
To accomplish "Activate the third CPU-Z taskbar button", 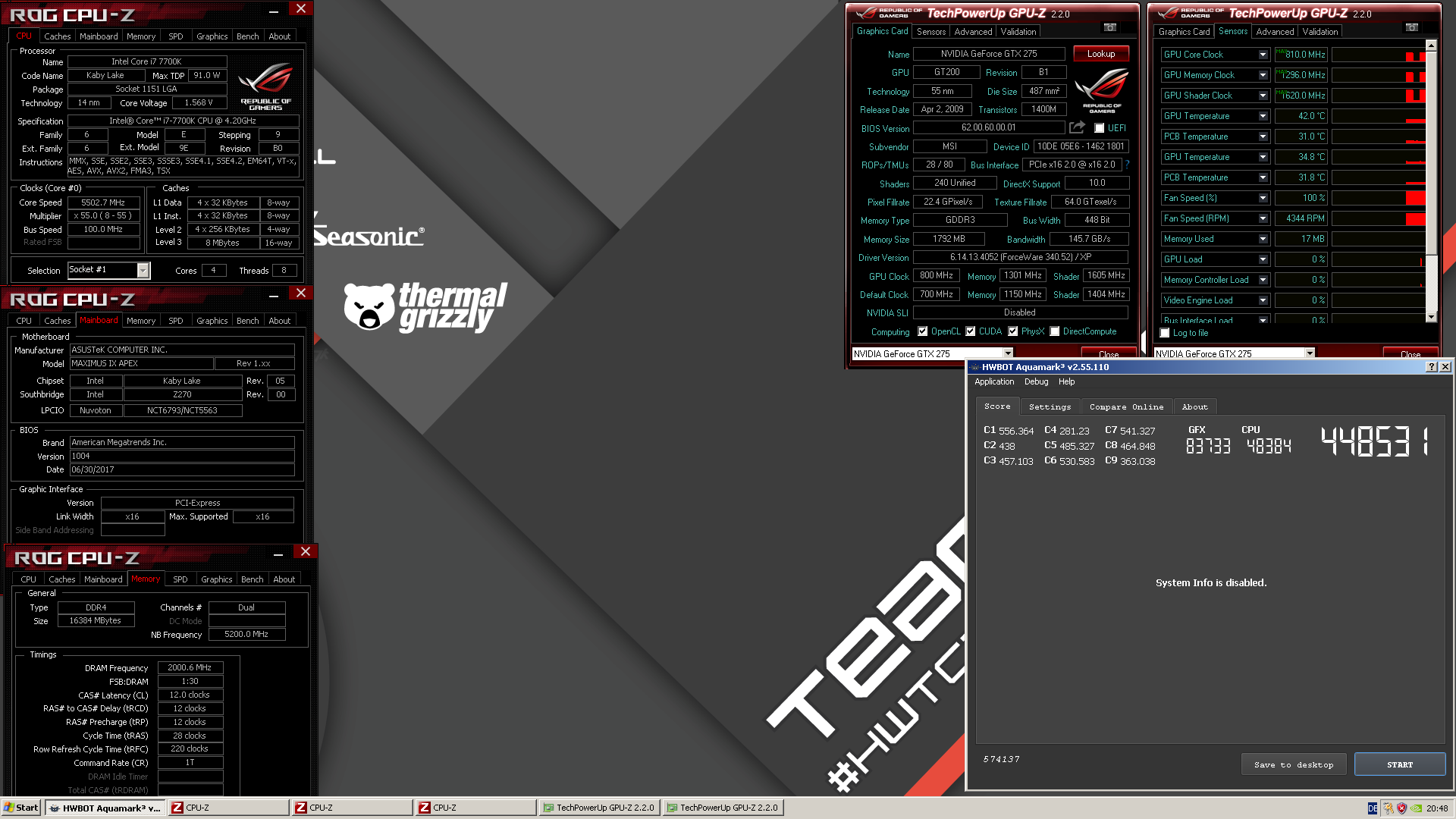I will (x=475, y=808).
